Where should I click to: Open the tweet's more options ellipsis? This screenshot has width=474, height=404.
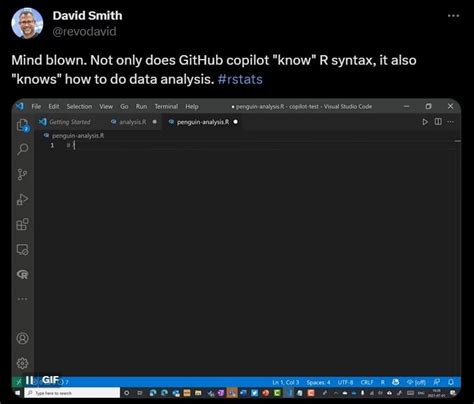pos(453,16)
